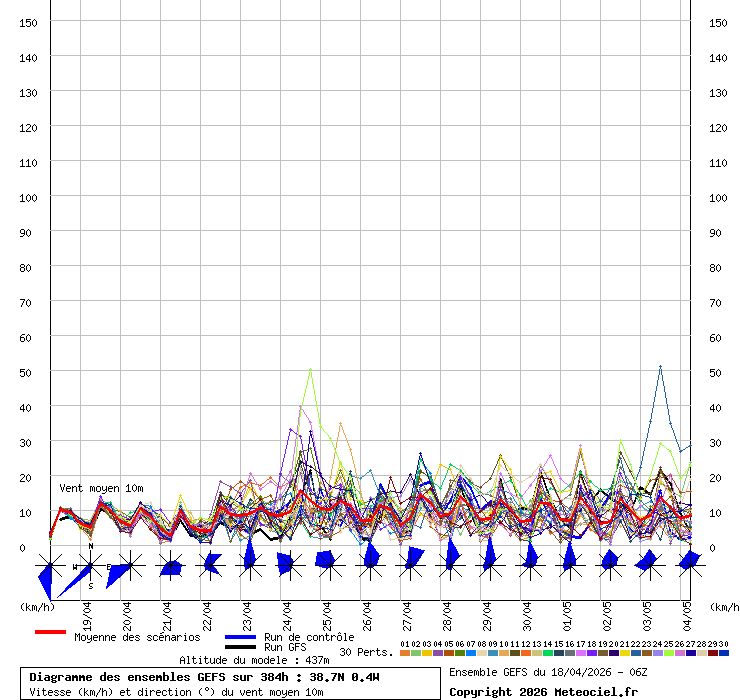This screenshot has width=740, height=700.
Task: Click the blue Run de contrôle legend line
Action: coord(240,637)
